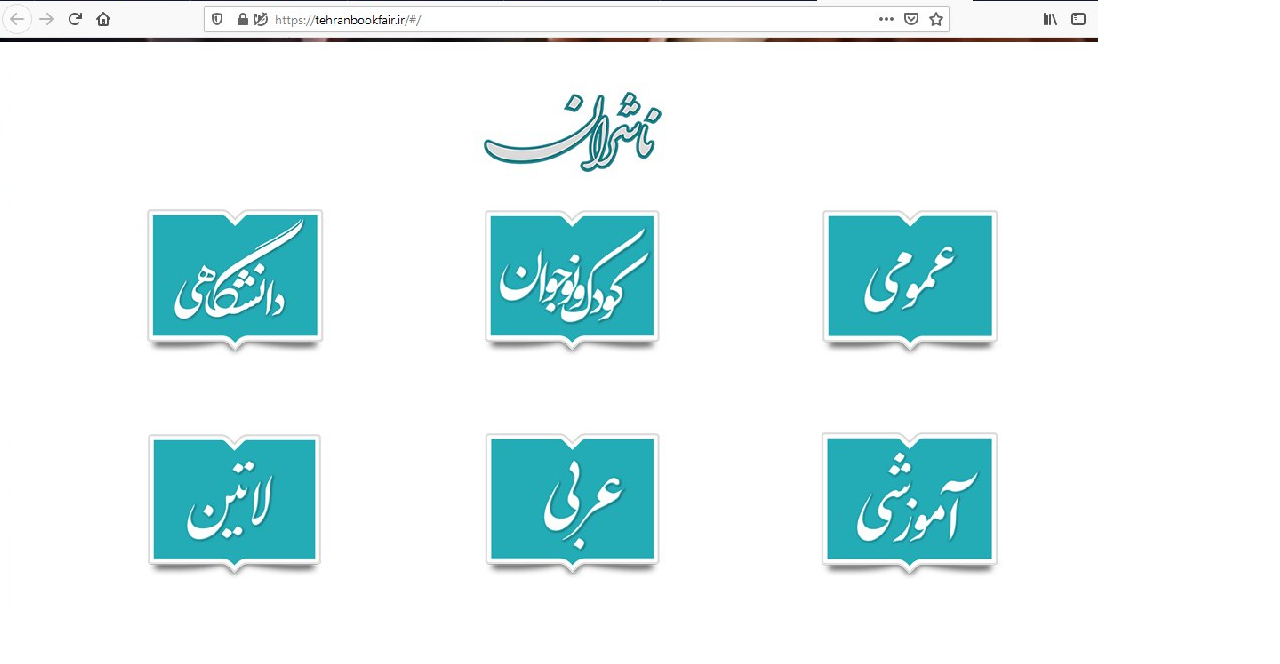Screen dimensions: 1280x664
Task: Toggle the sidebar panel icon
Action: pyautogui.click(x=1078, y=19)
